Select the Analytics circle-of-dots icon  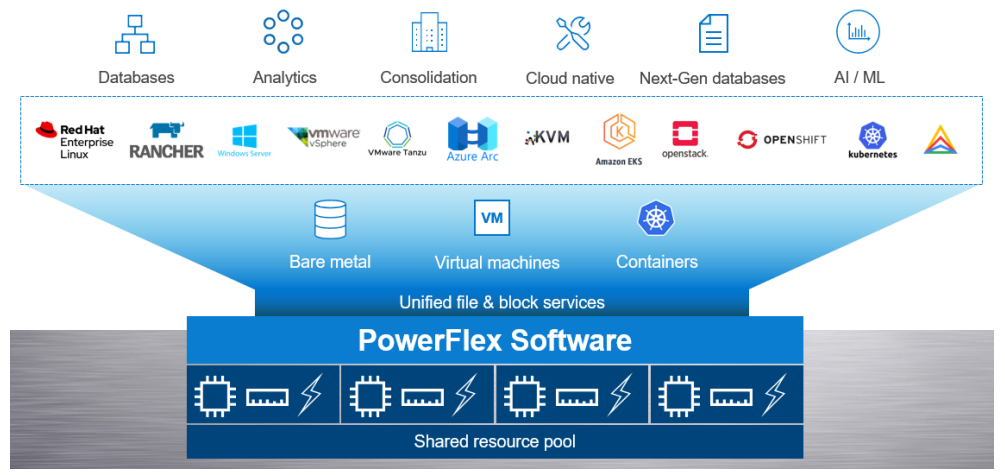tap(283, 31)
